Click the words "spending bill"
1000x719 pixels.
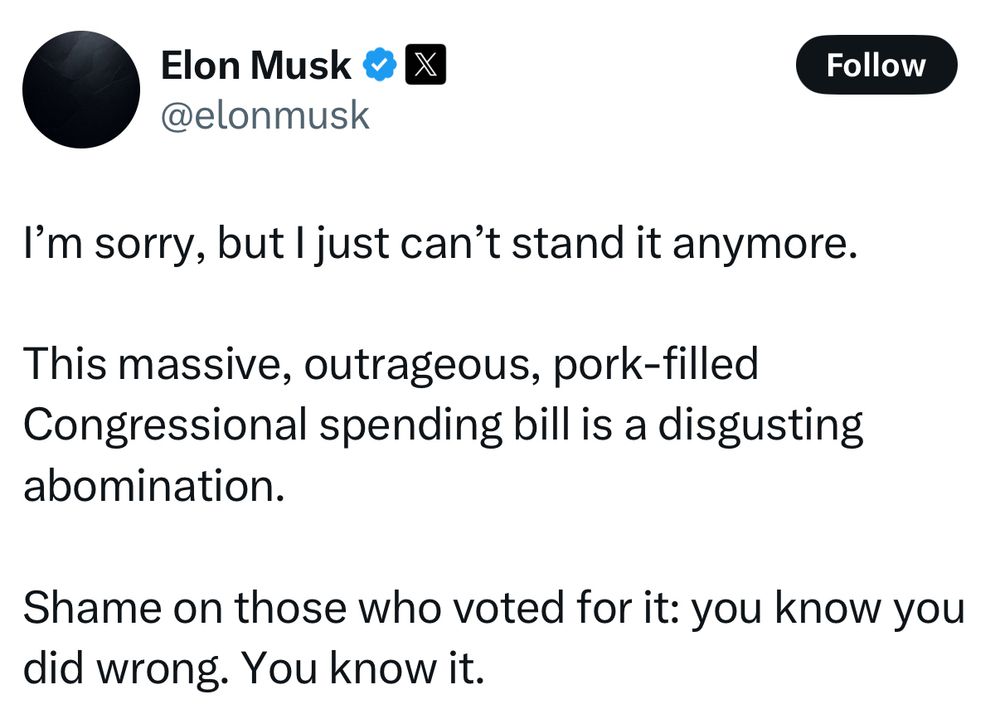(444, 426)
